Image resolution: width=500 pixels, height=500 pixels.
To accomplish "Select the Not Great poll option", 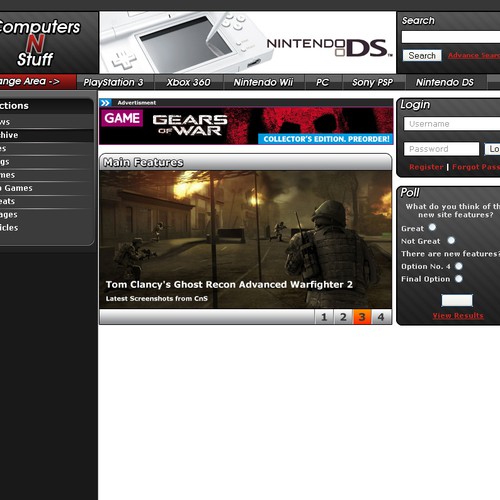I will pos(451,240).
